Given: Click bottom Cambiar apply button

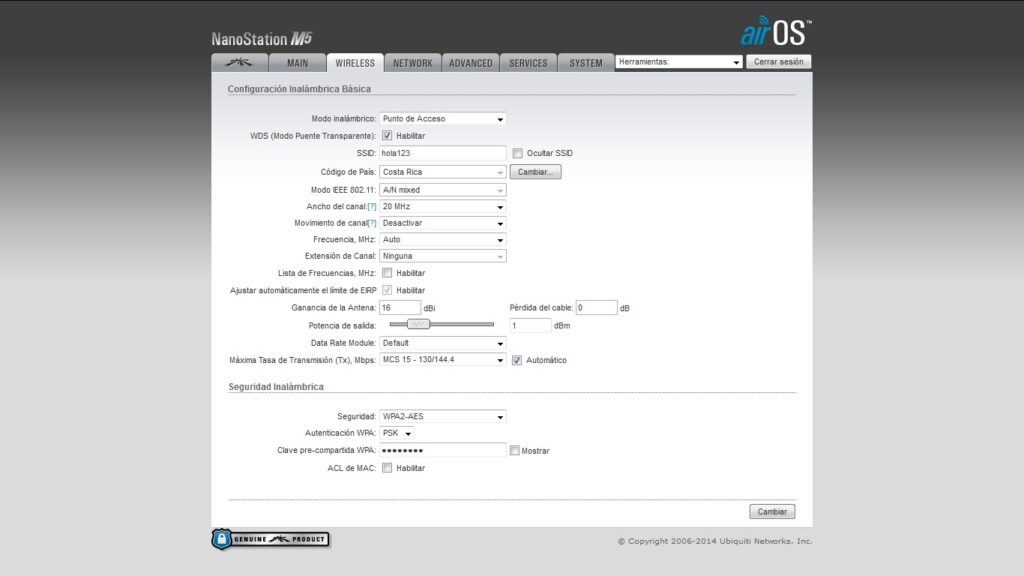Looking at the screenshot, I should coord(772,511).
